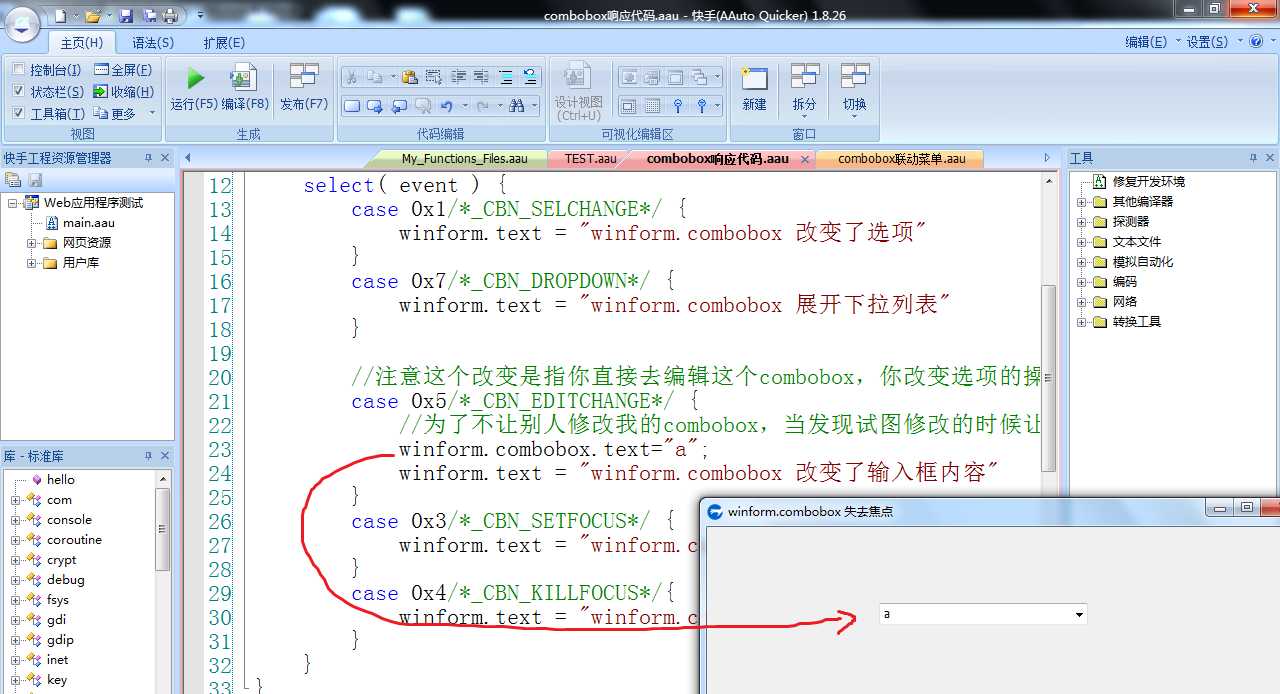Screen dimensions: 1280x694
Task: Open the 语法(S) ribbon tab
Action: tap(153, 42)
